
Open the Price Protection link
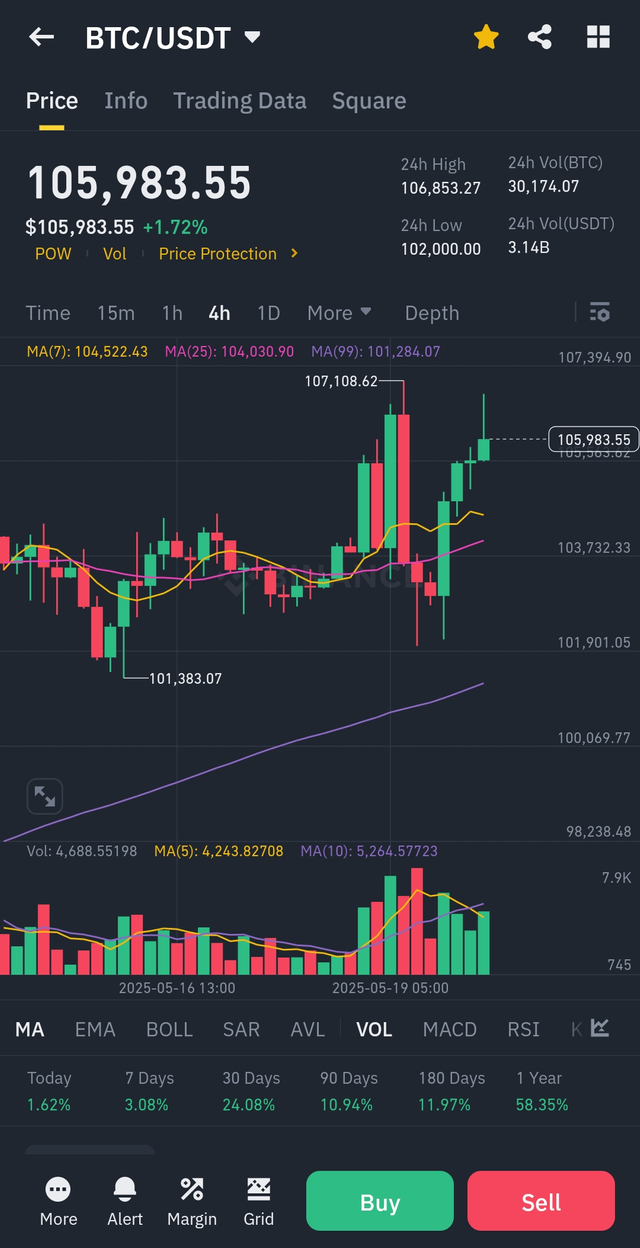pyautogui.click(x=218, y=254)
